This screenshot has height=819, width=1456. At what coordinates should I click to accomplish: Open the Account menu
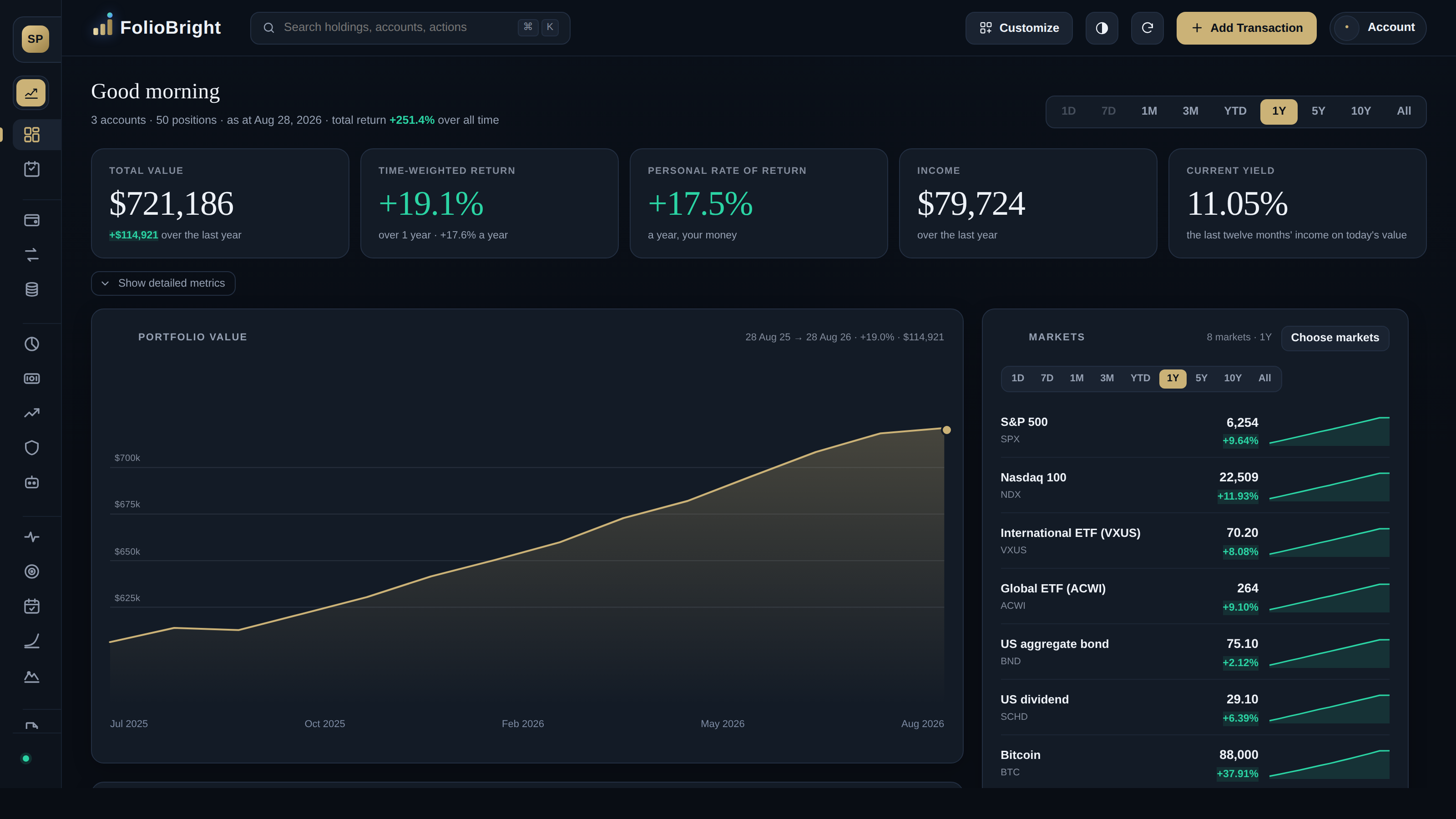[1377, 28]
